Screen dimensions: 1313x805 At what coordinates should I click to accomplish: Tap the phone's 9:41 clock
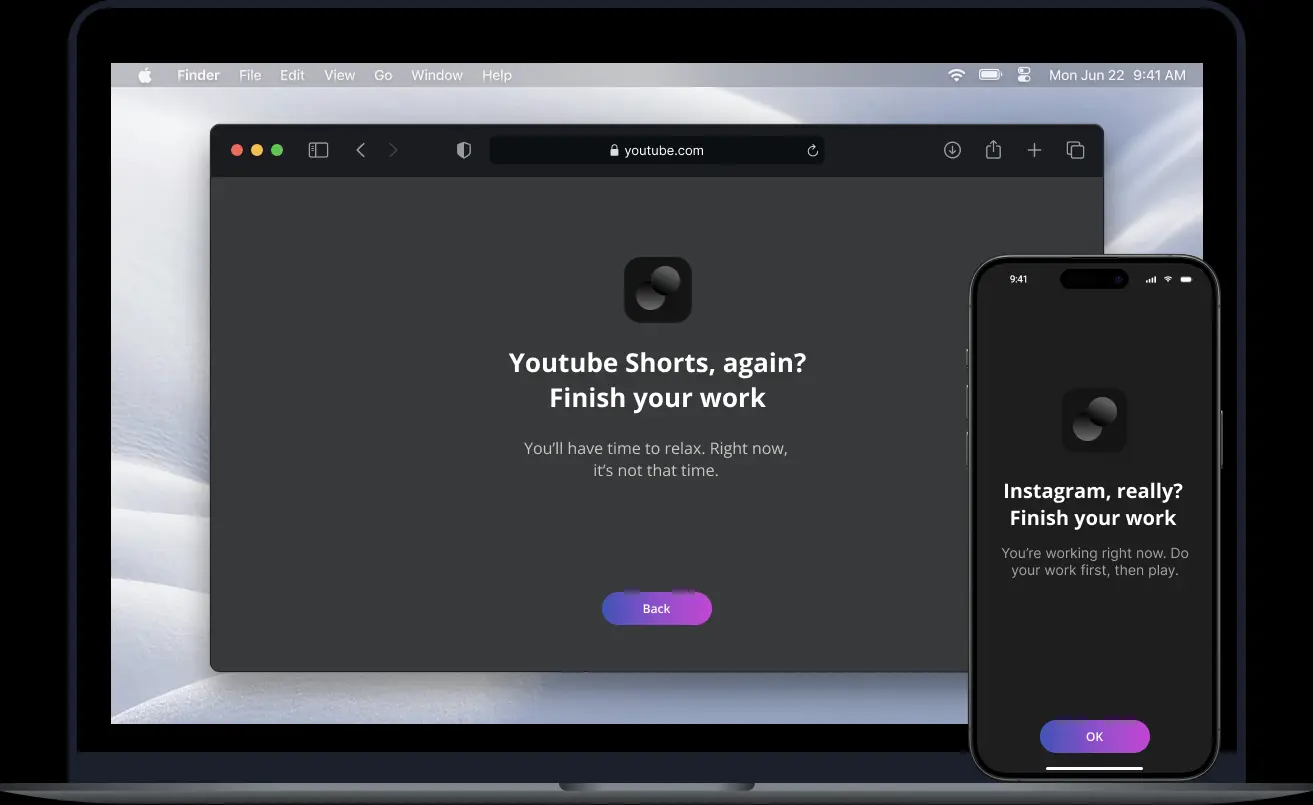point(1018,279)
